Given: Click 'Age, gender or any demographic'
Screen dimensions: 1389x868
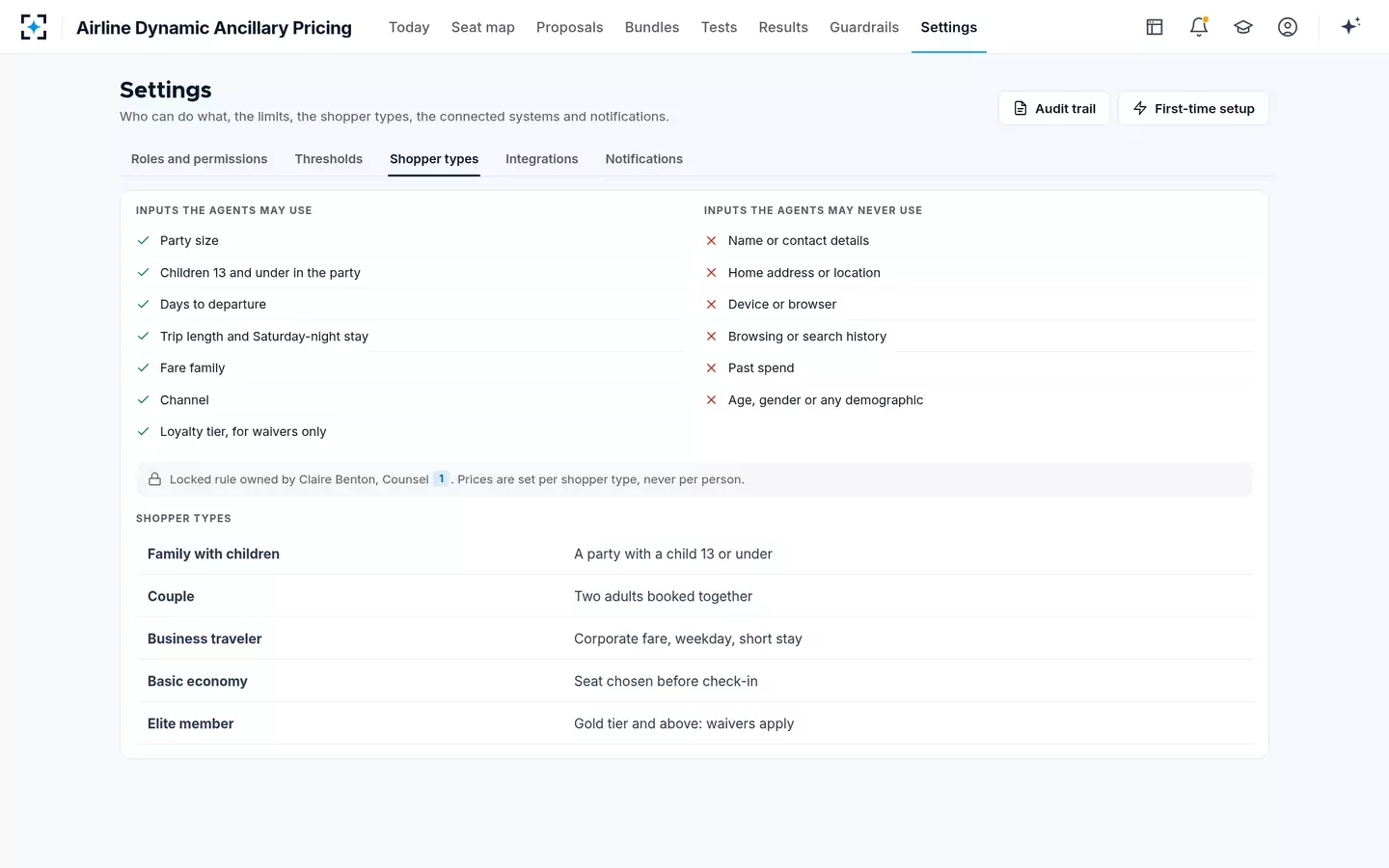Looking at the screenshot, I should [826, 400].
